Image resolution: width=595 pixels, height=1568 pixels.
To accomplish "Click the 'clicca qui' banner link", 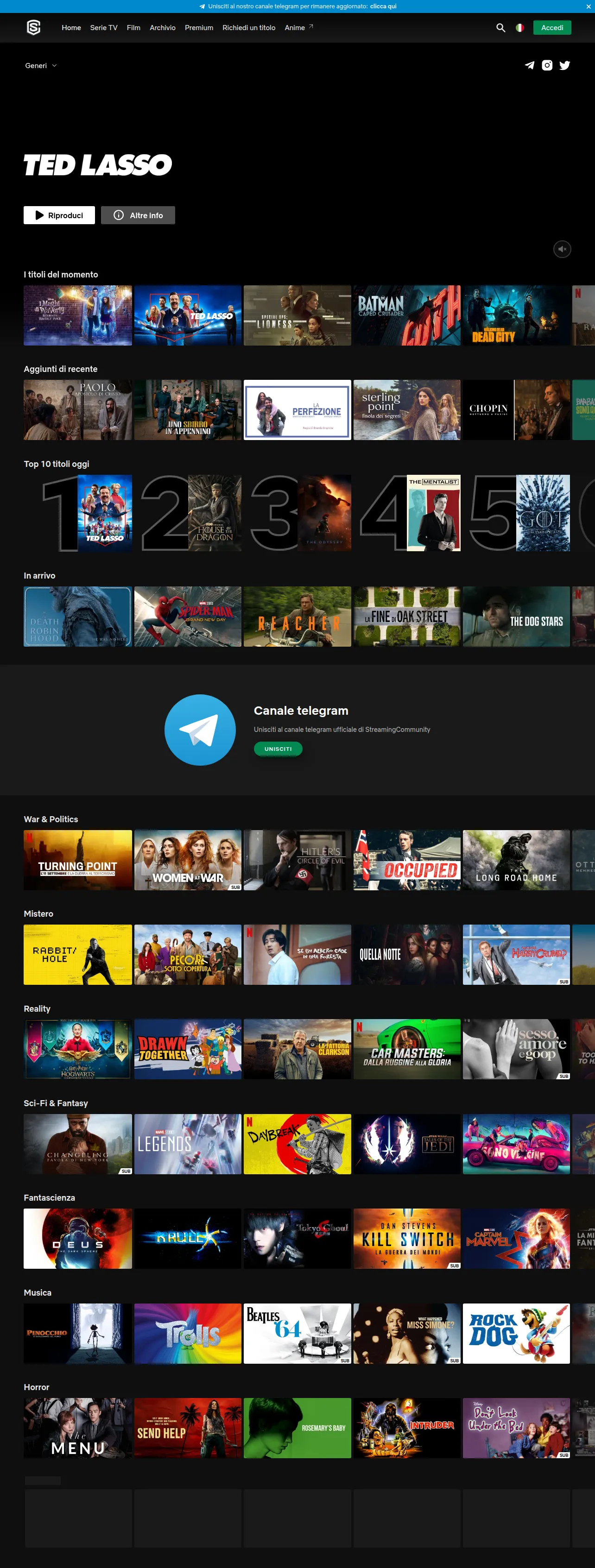I will pos(383,6).
